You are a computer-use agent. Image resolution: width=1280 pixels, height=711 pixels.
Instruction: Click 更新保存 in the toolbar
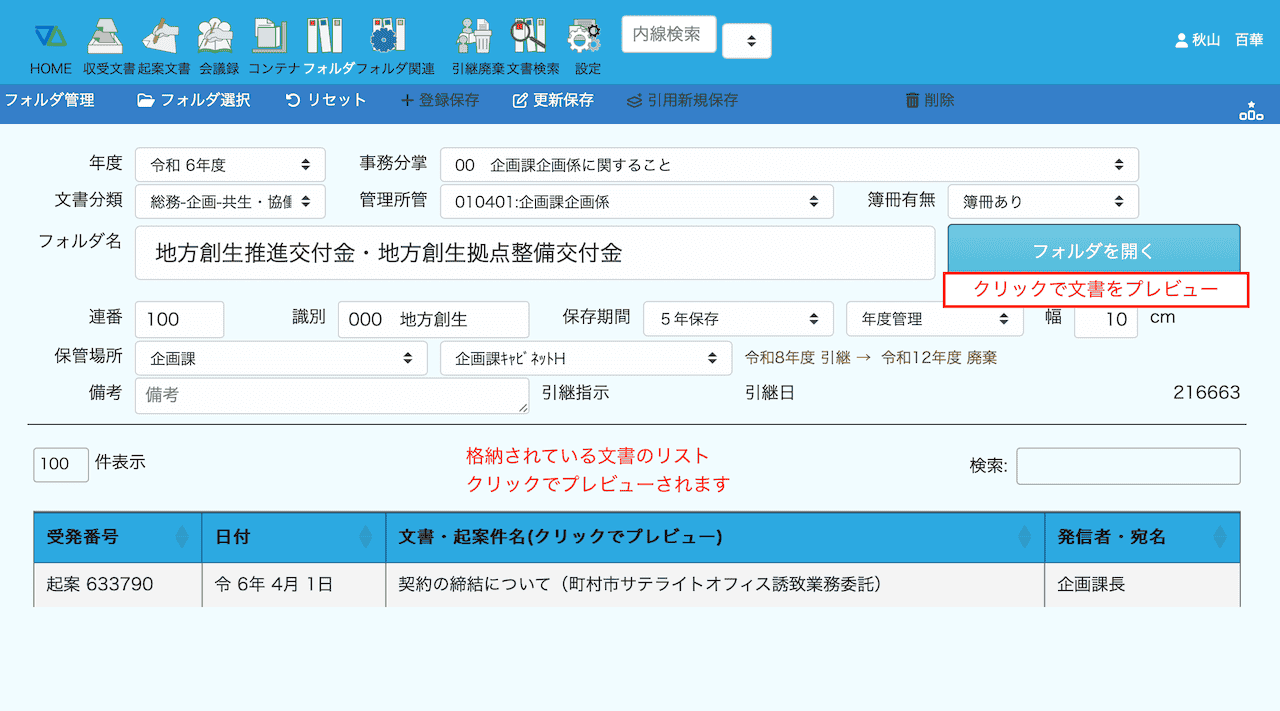553,100
